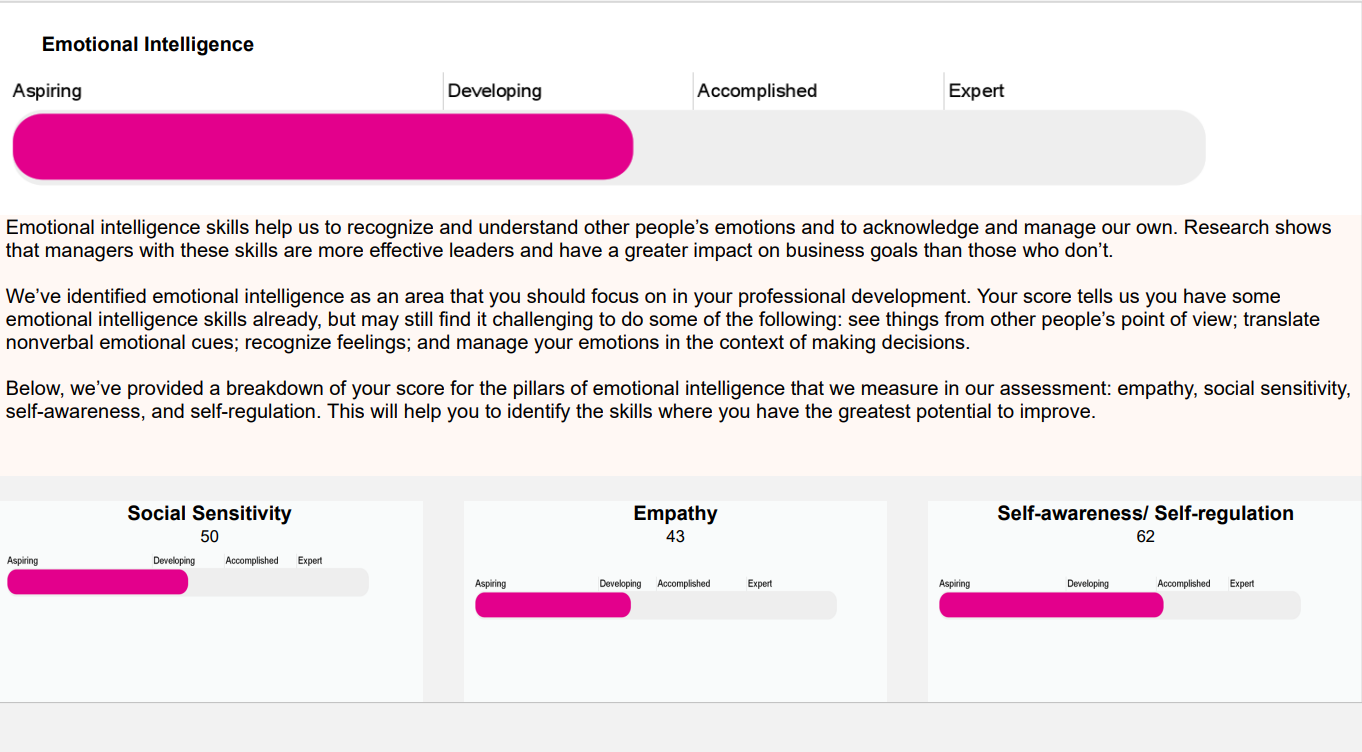Click the Accomplished label in Empathy card
Image resolution: width=1362 pixels, height=752 pixels.
click(684, 584)
